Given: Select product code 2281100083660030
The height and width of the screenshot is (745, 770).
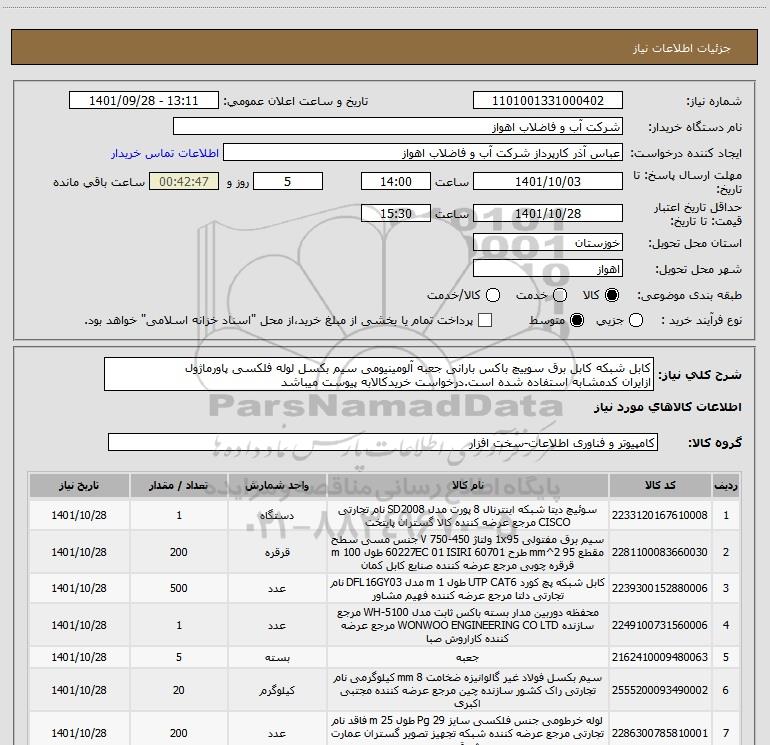Looking at the screenshot, I should point(660,552).
